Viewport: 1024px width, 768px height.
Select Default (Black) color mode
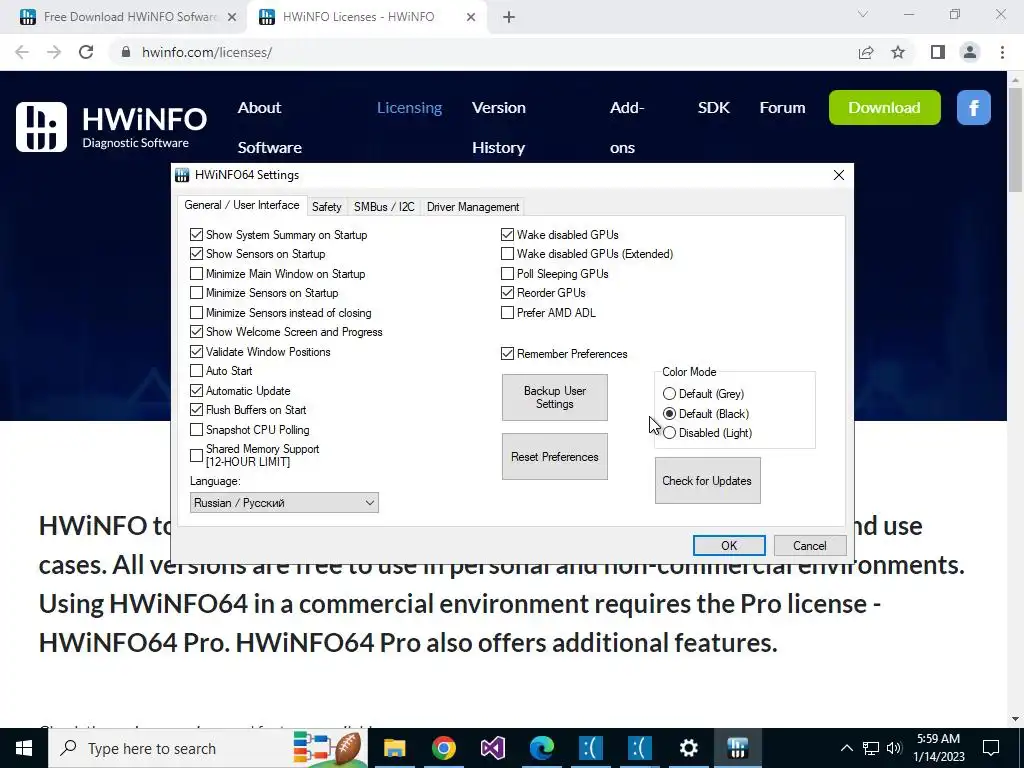(669, 413)
